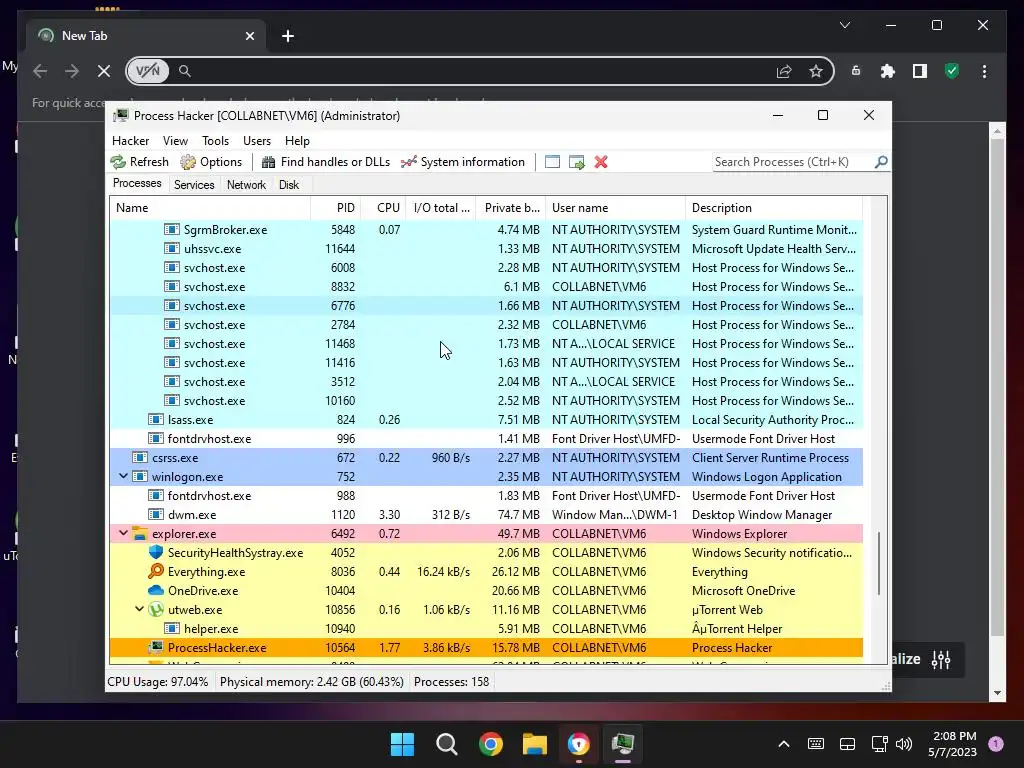The height and width of the screenshot is (768, 1024).
Task: Switch to the Network tab
Action: coord(246,185)
